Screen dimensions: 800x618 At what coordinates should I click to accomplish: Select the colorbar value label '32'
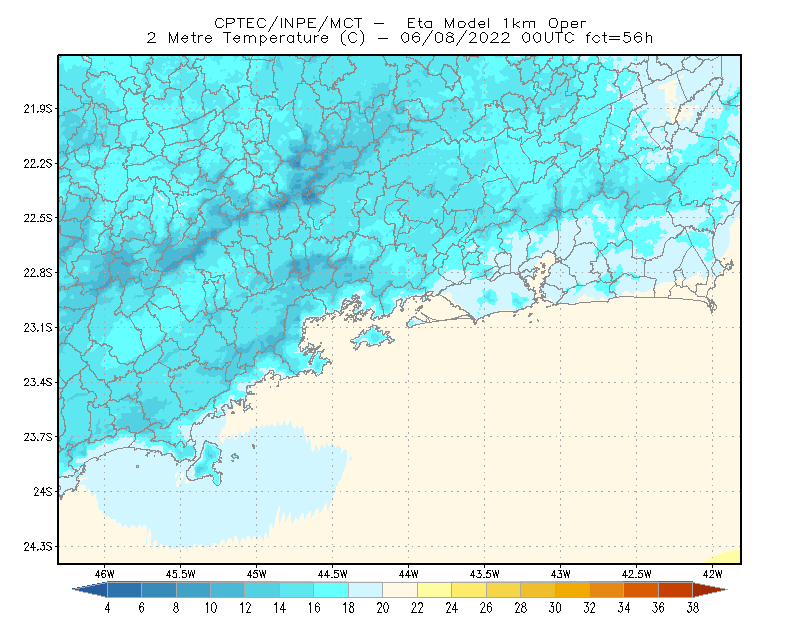pyautogui.click(x=589, y=608)
